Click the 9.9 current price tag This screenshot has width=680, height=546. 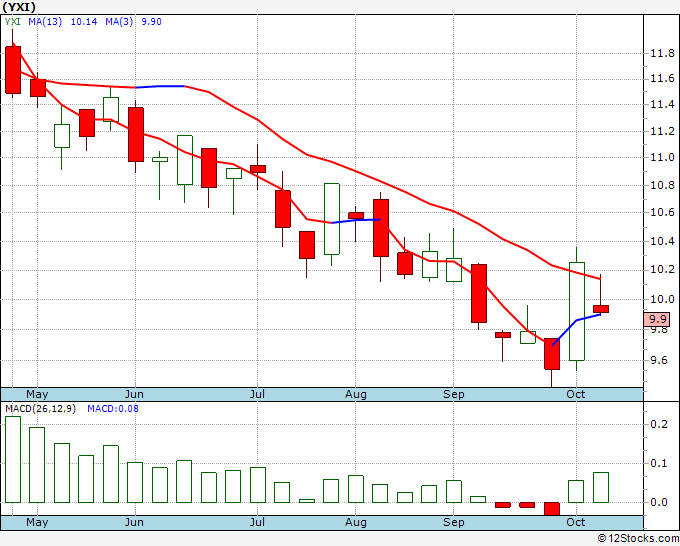(657, 319)
